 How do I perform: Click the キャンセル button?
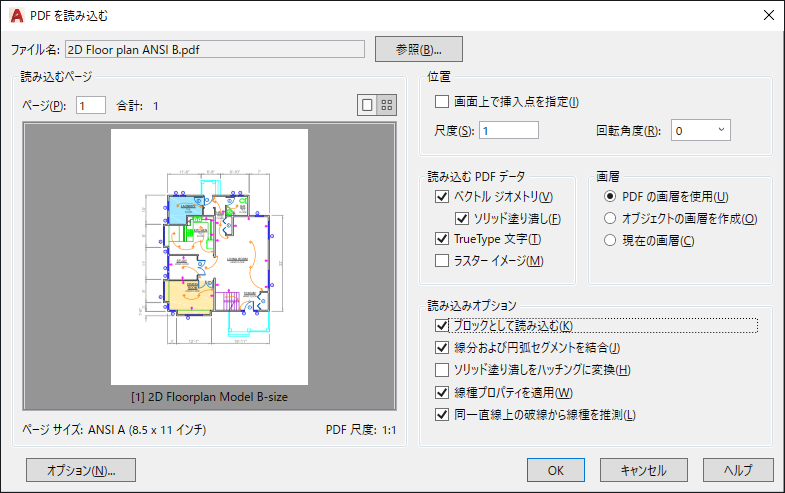click(x=644, y=470)
